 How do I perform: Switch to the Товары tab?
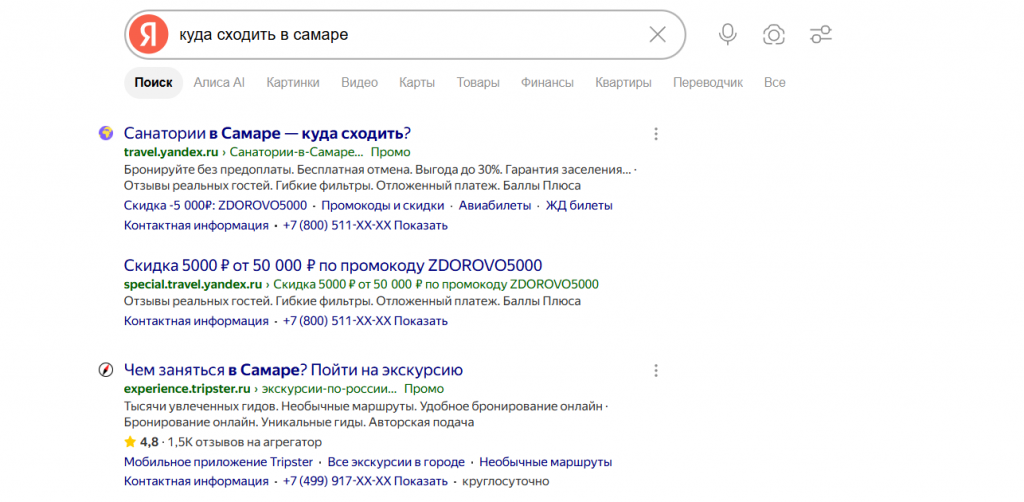click(x=478, y=83)
